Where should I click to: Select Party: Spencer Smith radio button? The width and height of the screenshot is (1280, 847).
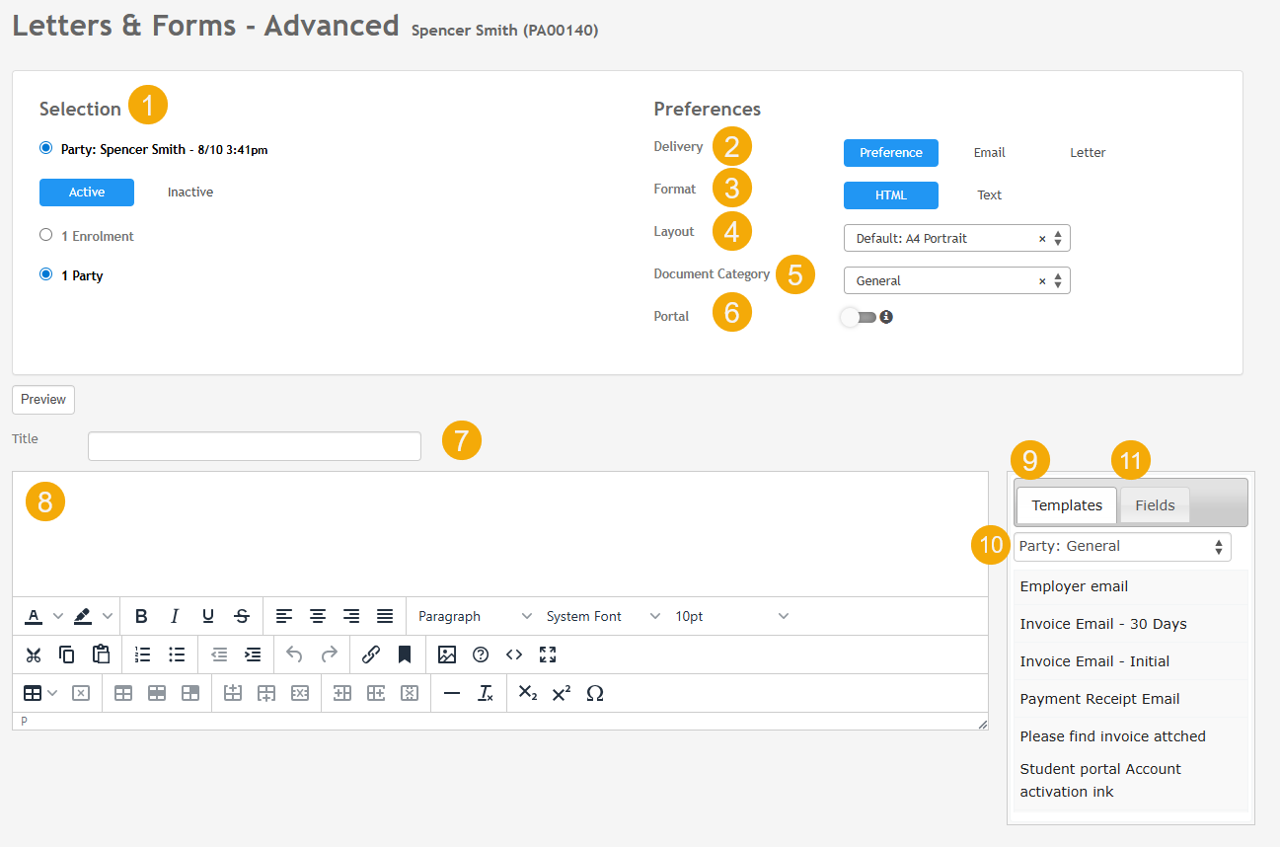(x=46, y=148)
